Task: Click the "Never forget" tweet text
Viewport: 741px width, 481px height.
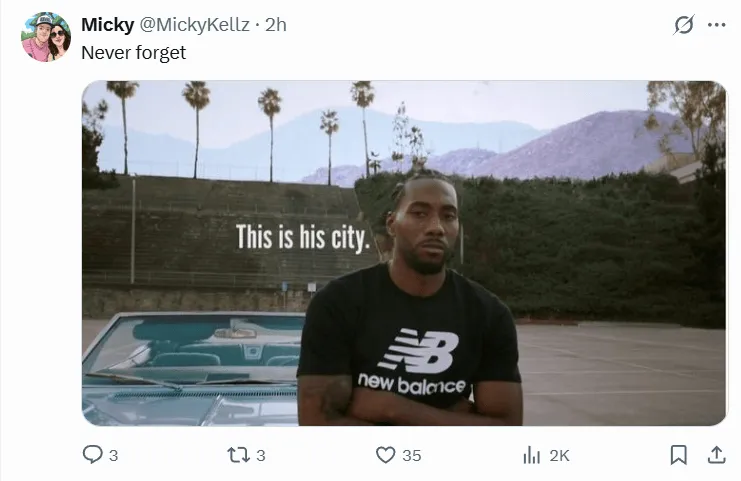Action: click(133, 53)
